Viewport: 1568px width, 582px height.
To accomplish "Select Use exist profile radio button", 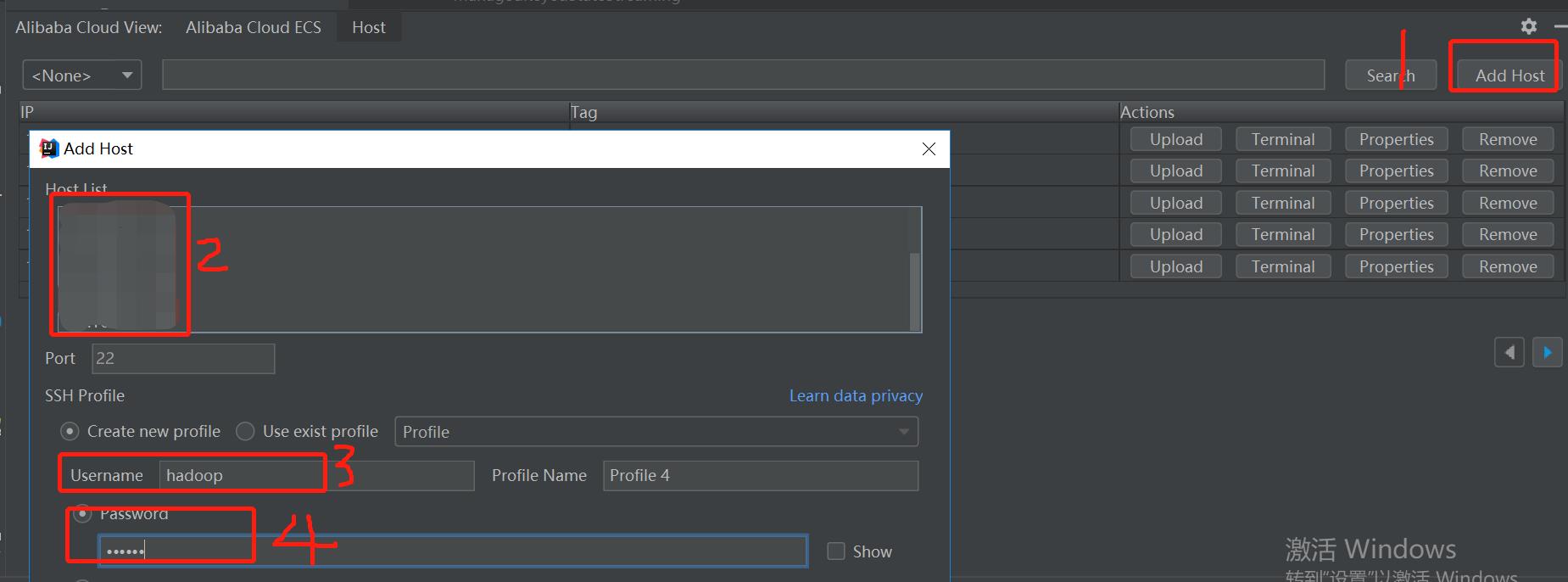I will click(245, 432).
